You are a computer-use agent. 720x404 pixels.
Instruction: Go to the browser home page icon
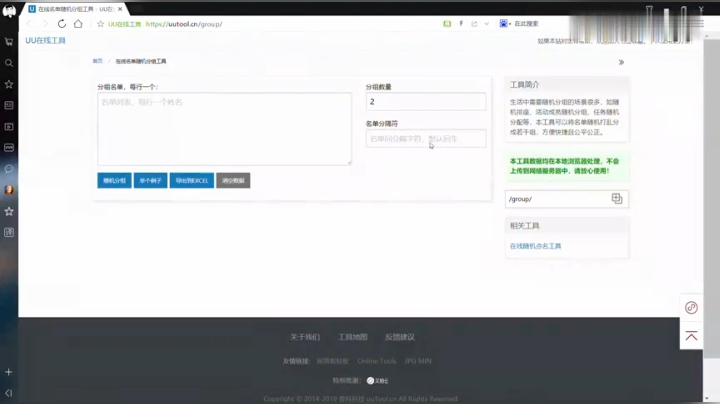pyautogui.click(x=78, y=24)
